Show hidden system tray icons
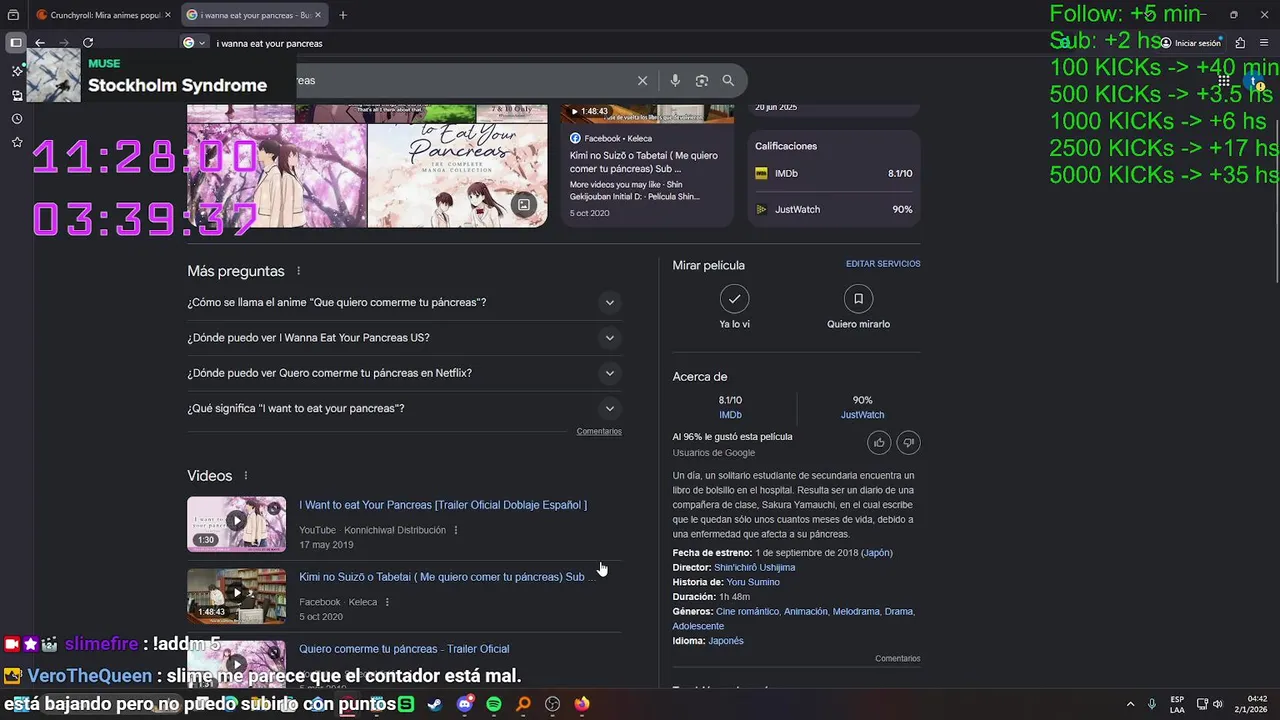 point(1130,704)
